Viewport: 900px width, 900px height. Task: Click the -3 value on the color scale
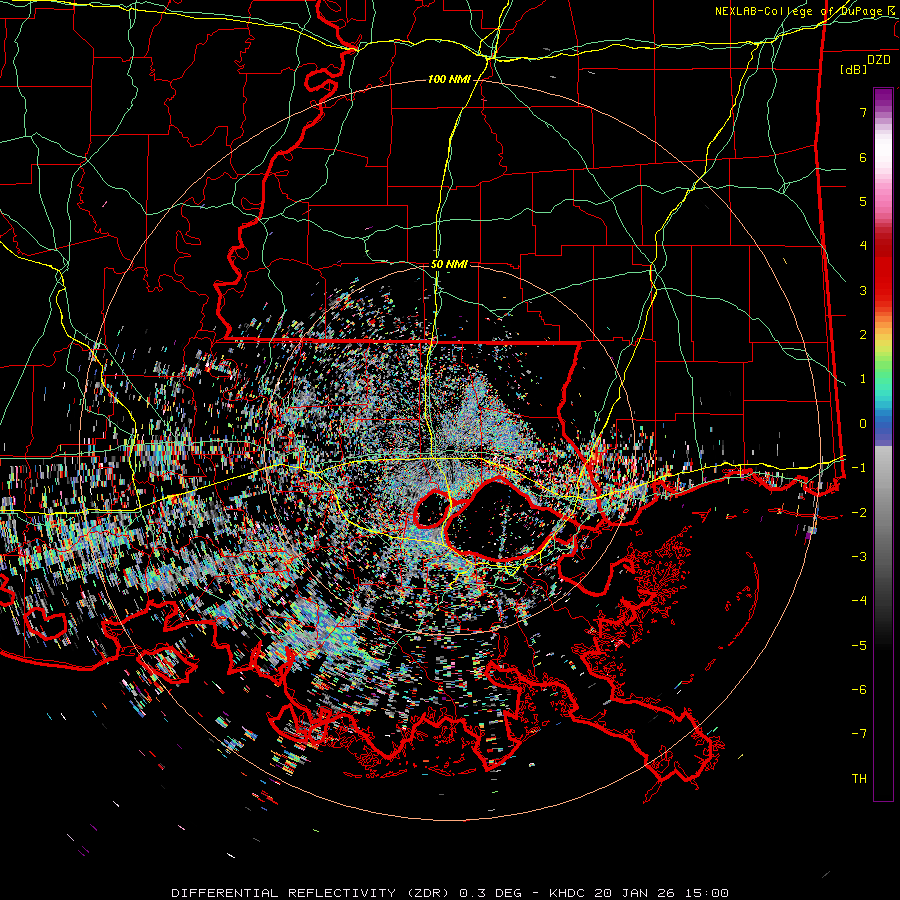pos(859,557)
